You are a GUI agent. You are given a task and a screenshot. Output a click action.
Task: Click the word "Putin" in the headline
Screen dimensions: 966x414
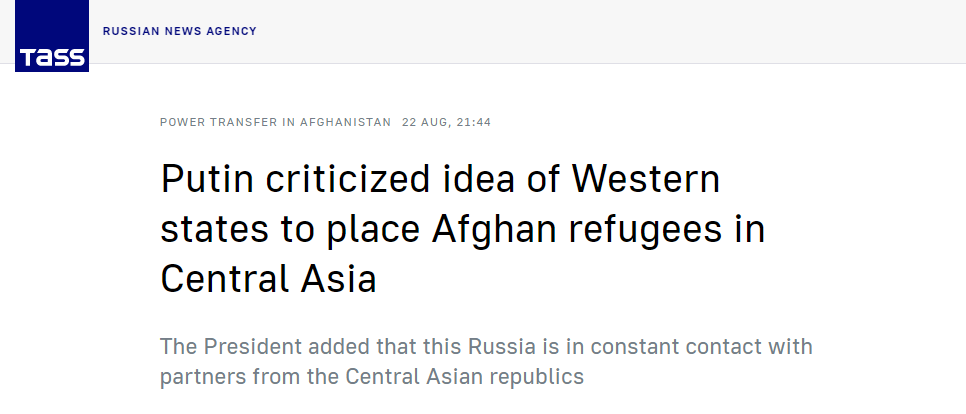click(207, 179)
